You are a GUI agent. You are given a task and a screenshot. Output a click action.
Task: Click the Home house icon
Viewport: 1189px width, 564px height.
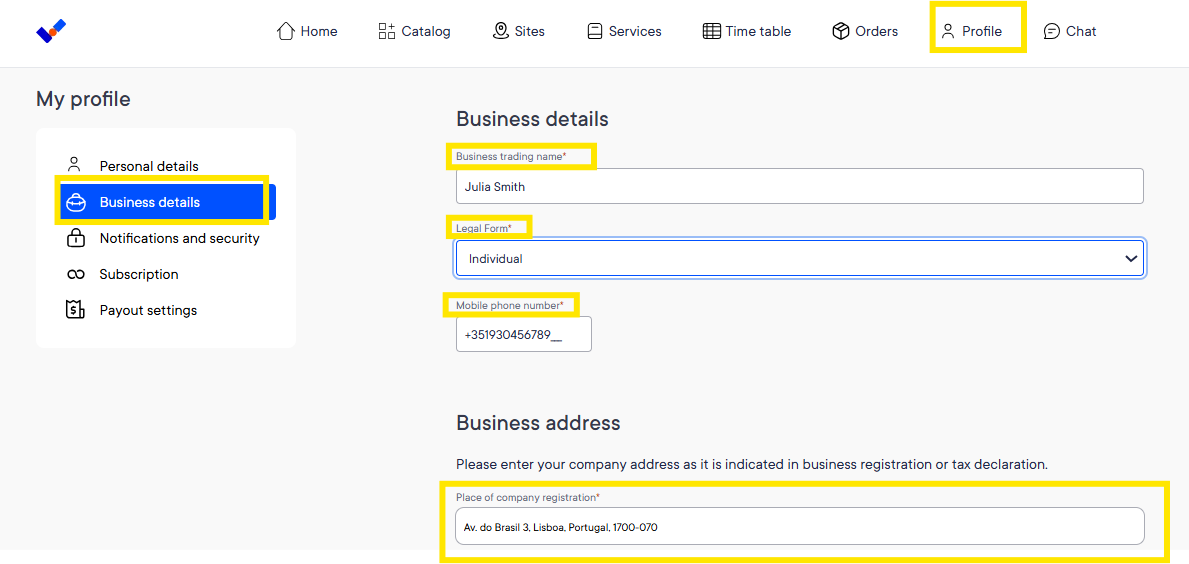pyautogui.click(x=285, y=31)
